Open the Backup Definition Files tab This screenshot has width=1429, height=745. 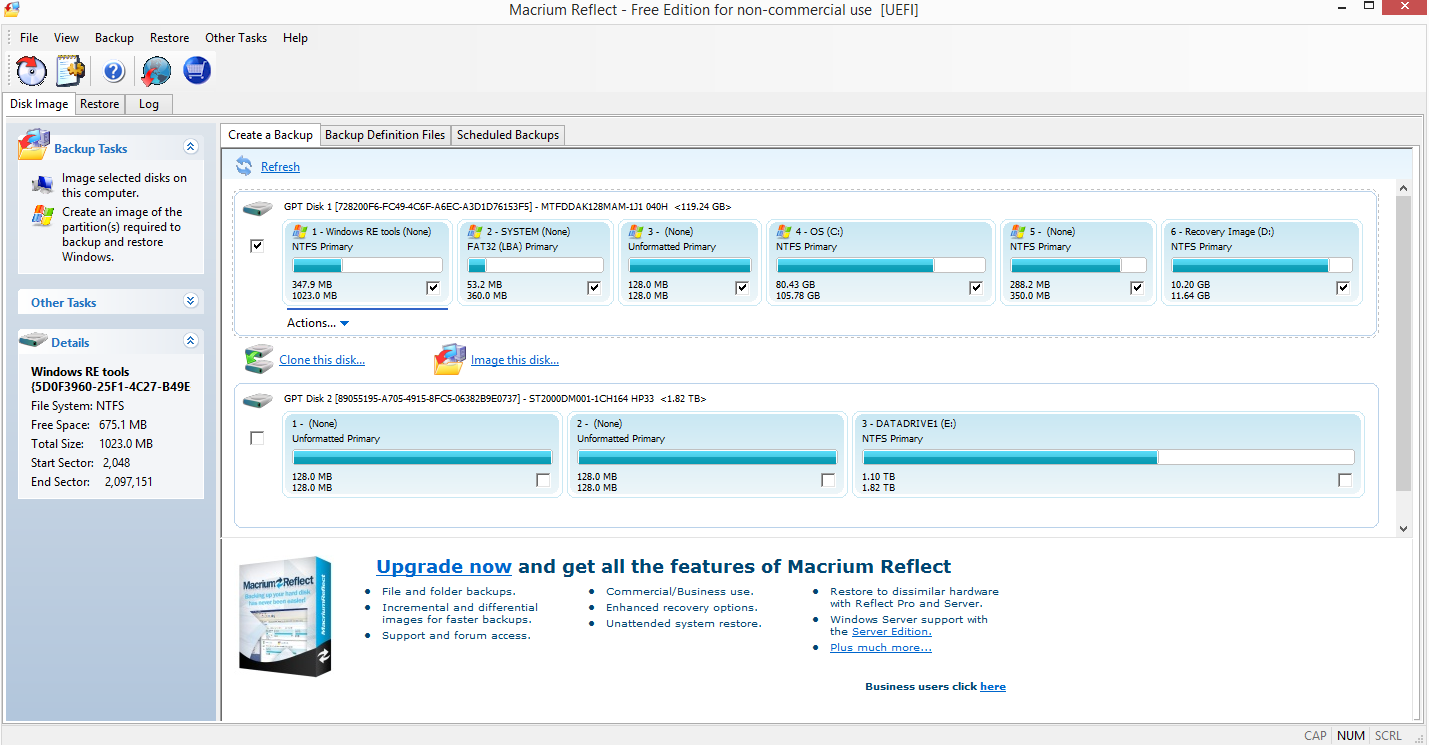385,135
